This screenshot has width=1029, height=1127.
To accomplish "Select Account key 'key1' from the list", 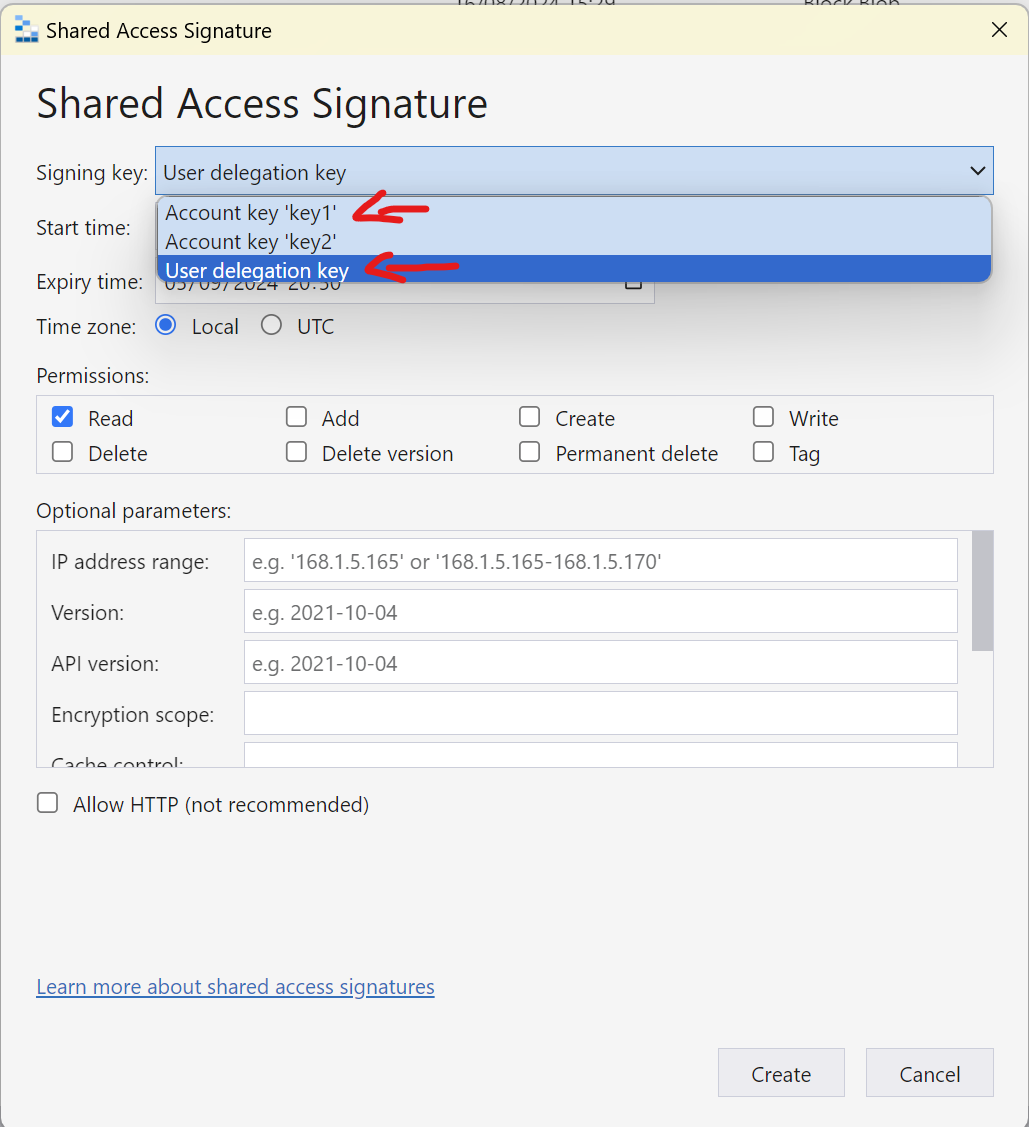I will tap(250, 212).
